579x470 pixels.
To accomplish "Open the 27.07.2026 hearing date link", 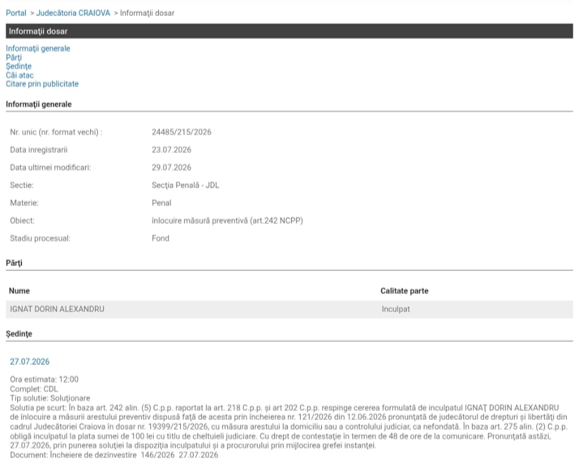I will pyautogui.click(x=30, y=361).
